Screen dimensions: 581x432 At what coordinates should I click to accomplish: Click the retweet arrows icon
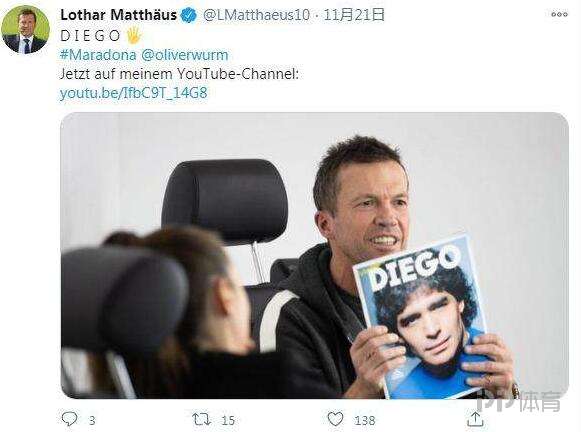click(202, 419)
